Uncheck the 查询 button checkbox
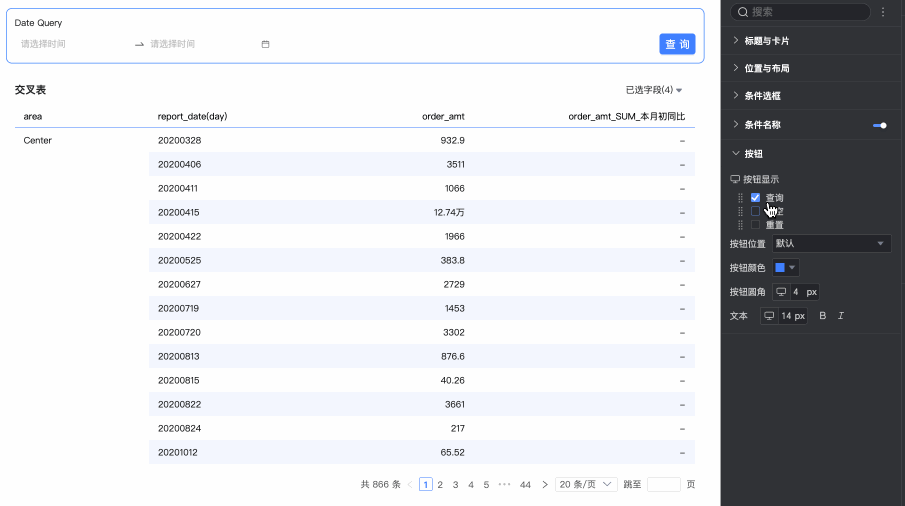 pos(756,197)
